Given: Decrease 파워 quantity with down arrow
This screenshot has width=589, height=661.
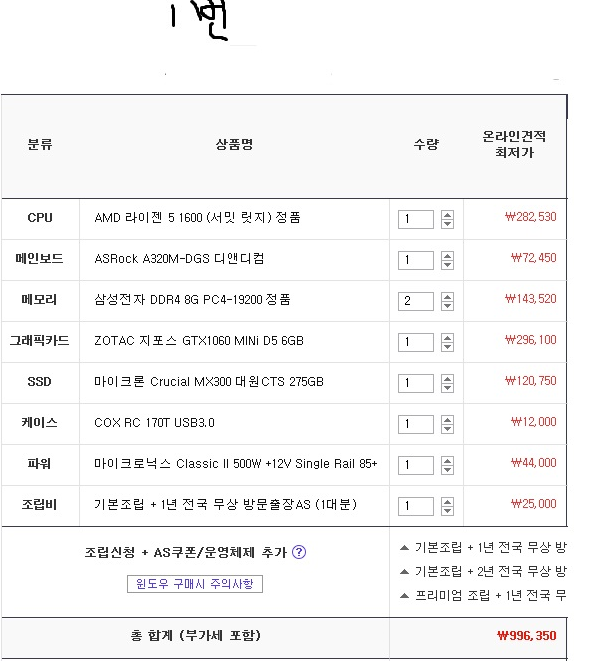Looking at the screenshot, I should tap(447, 470).
